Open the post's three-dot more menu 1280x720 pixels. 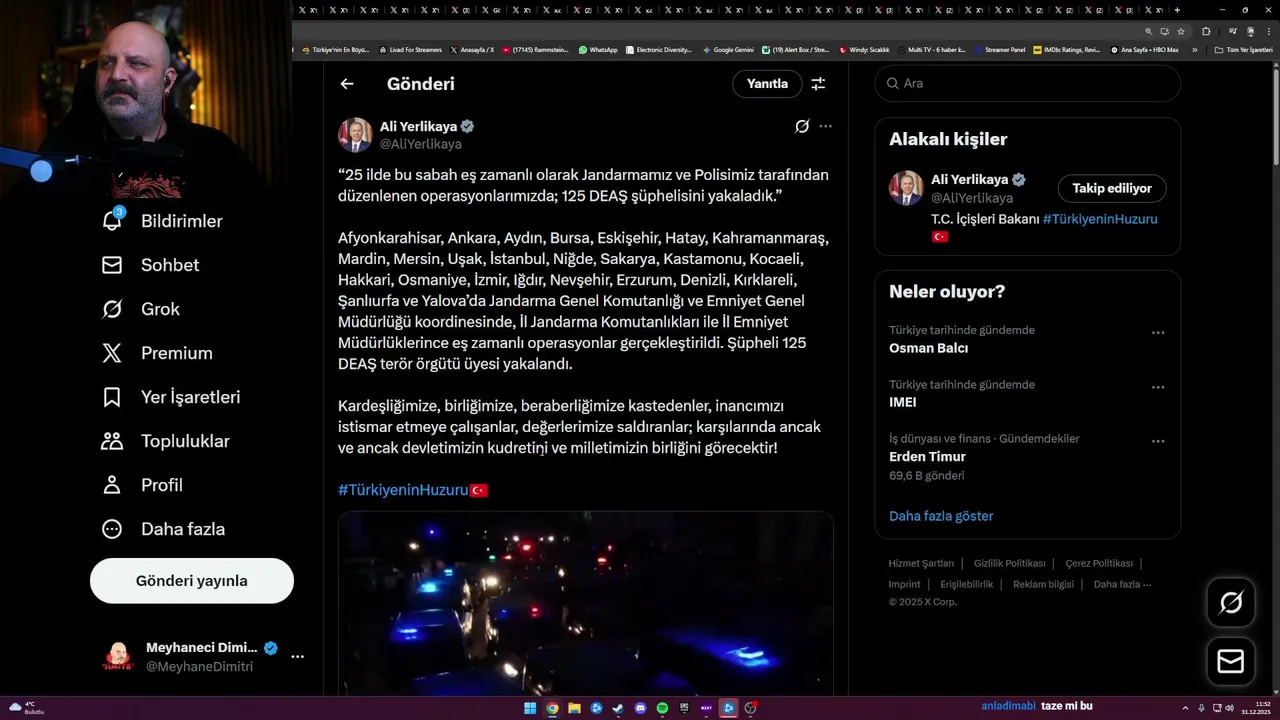pyautogui.click(x=825, y=126)
